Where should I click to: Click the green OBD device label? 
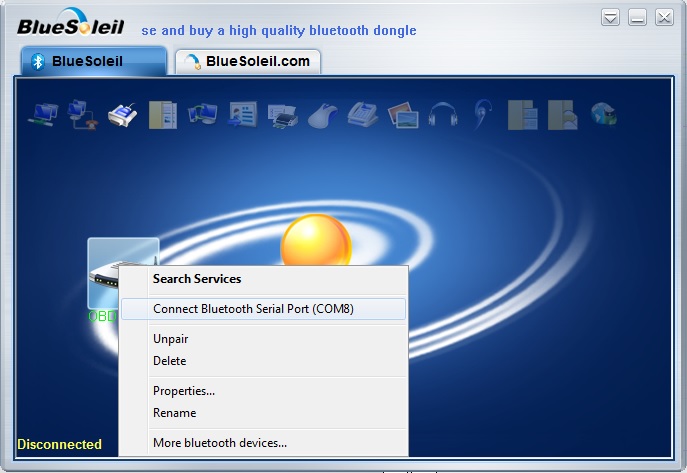[x=103, y=316]
